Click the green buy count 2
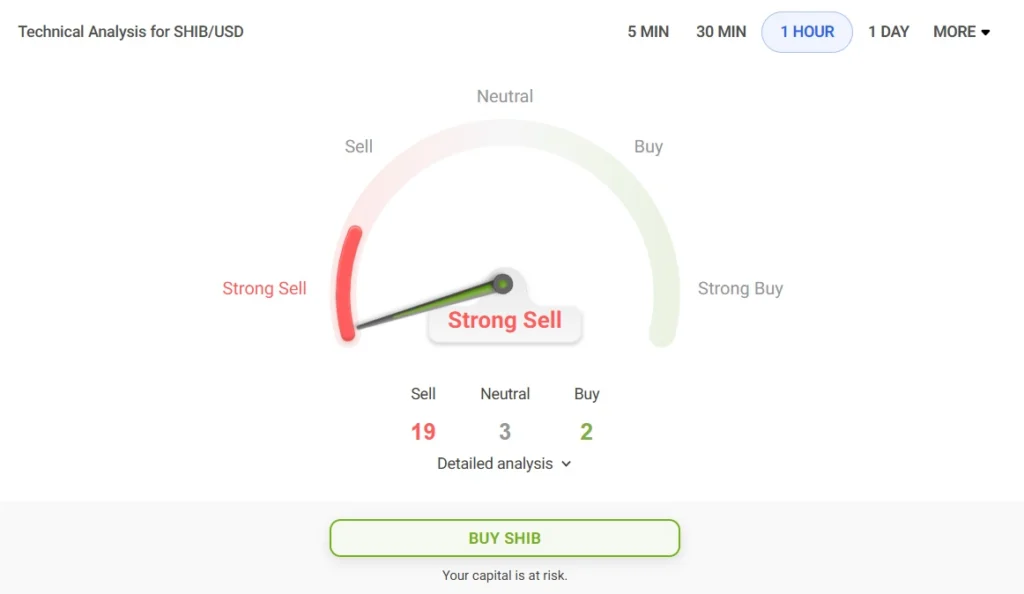Viewport: 1024px width, 594px height. pos(587,432)
